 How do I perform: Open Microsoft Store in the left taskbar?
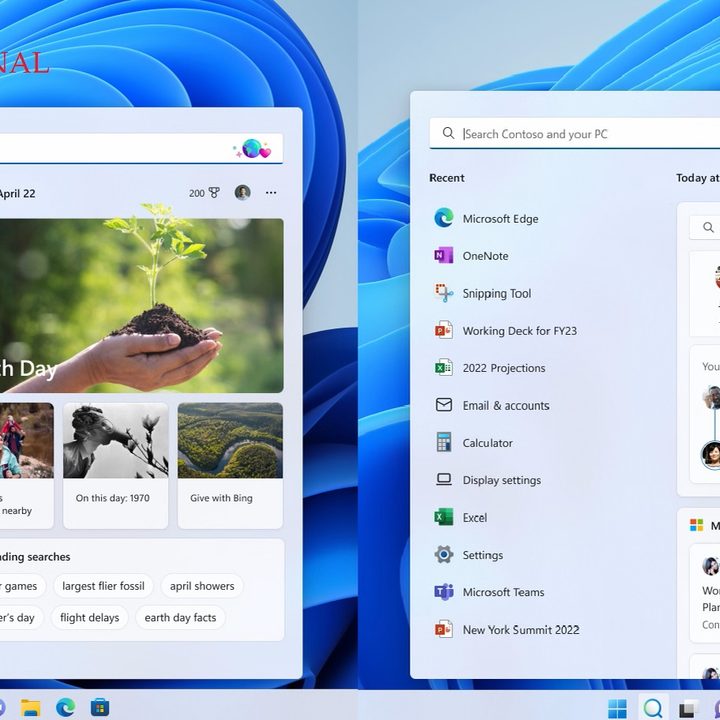100,707
